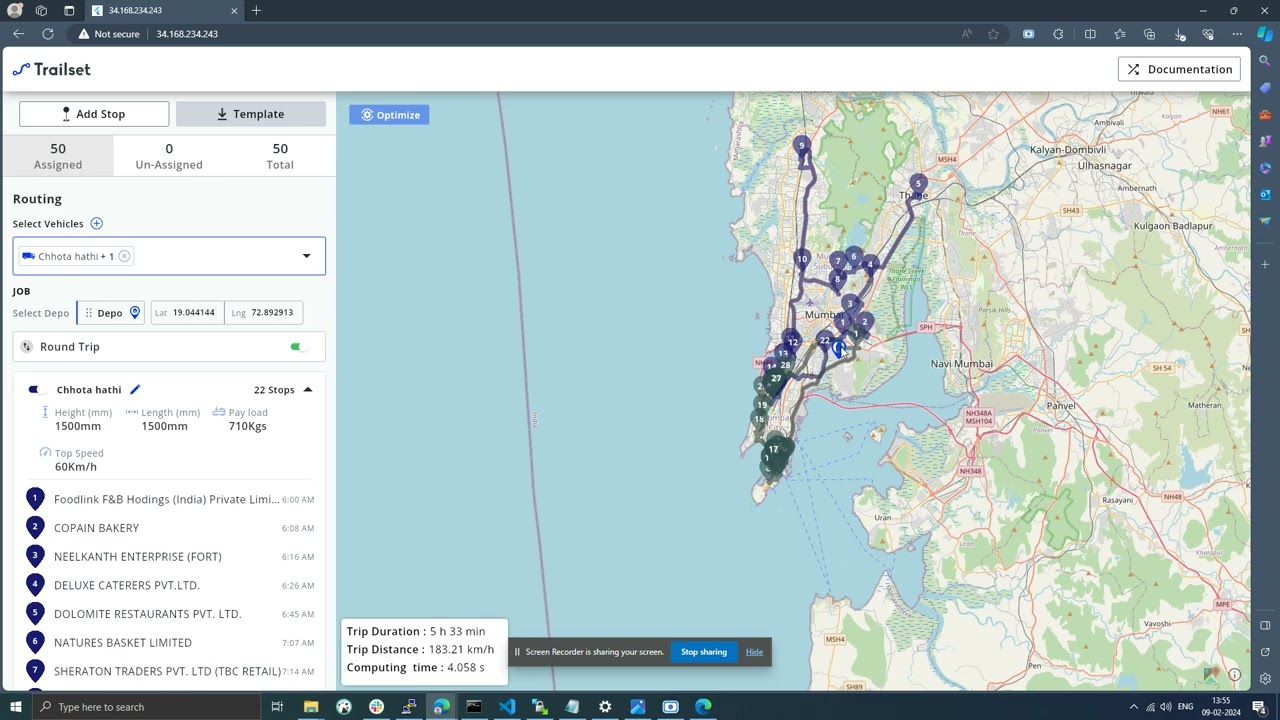Select stop marker 6 for NATURES BASKET

click(35, 642)
